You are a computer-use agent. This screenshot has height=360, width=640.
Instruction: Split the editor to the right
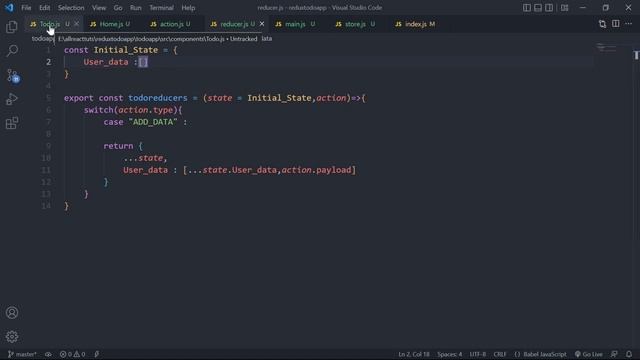[616, 24]
